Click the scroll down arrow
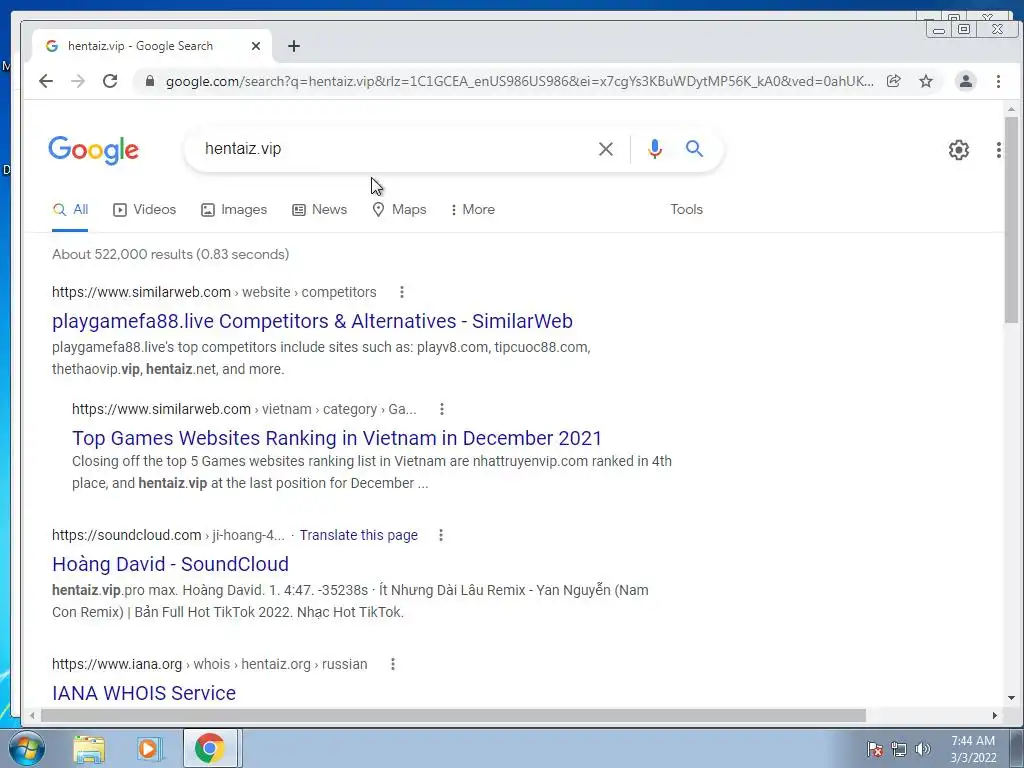The height and width of the screenshot is (768, 1024). [x=1011, y=697]
